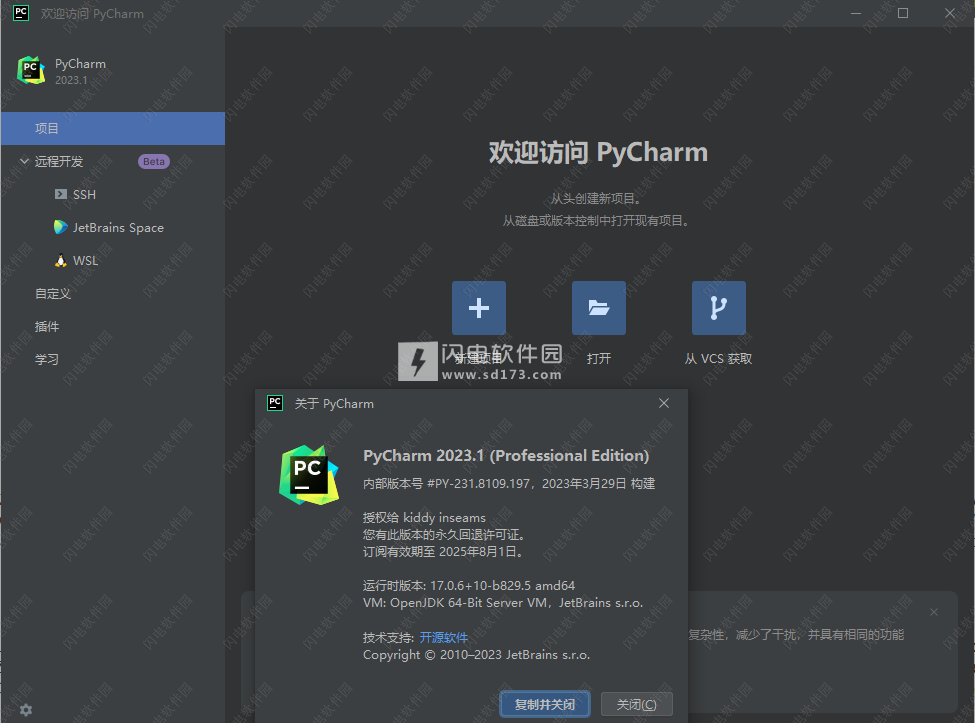The image size is (975, 723).
Task: Collapse the 远程开发 section chevron
Action: click(24, 161)
